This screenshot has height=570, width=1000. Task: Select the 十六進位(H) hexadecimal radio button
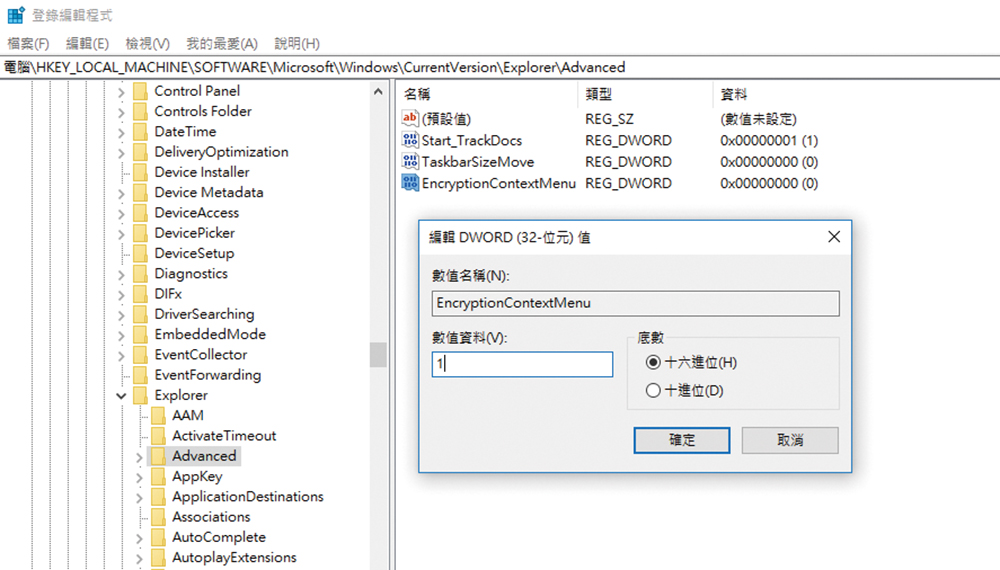click(652, 363)
